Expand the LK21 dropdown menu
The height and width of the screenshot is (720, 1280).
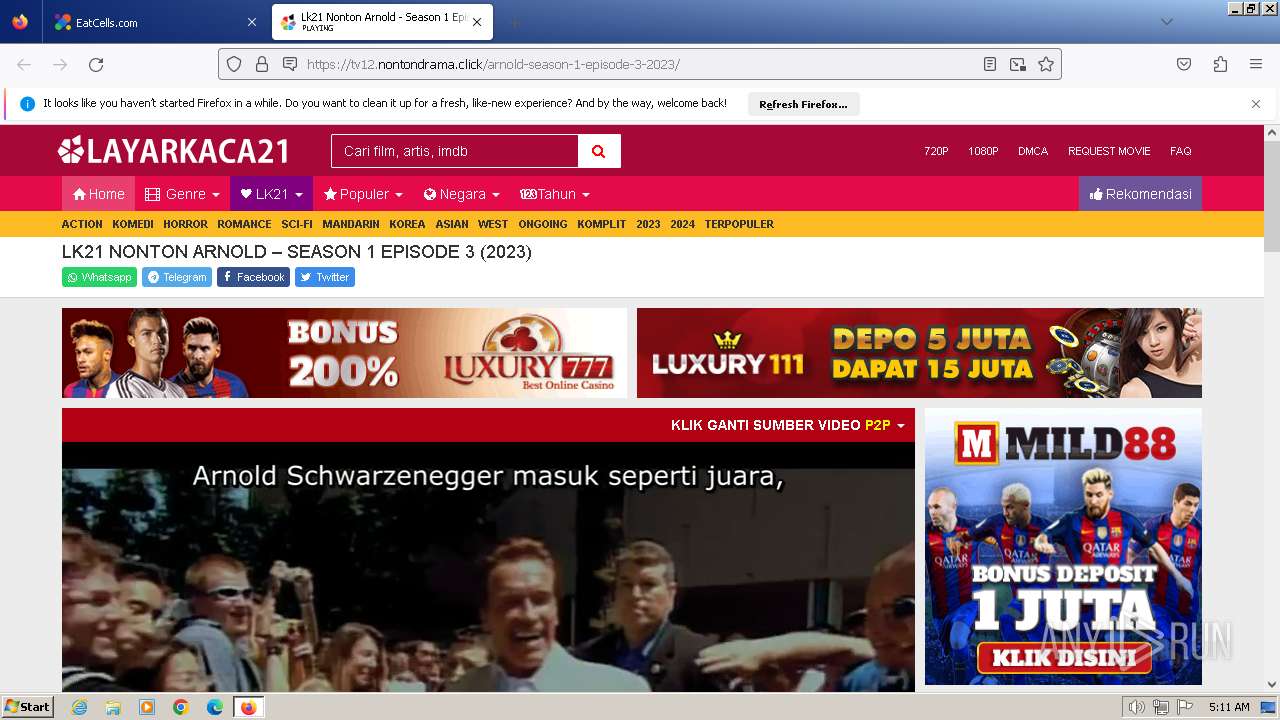(272, 194)
